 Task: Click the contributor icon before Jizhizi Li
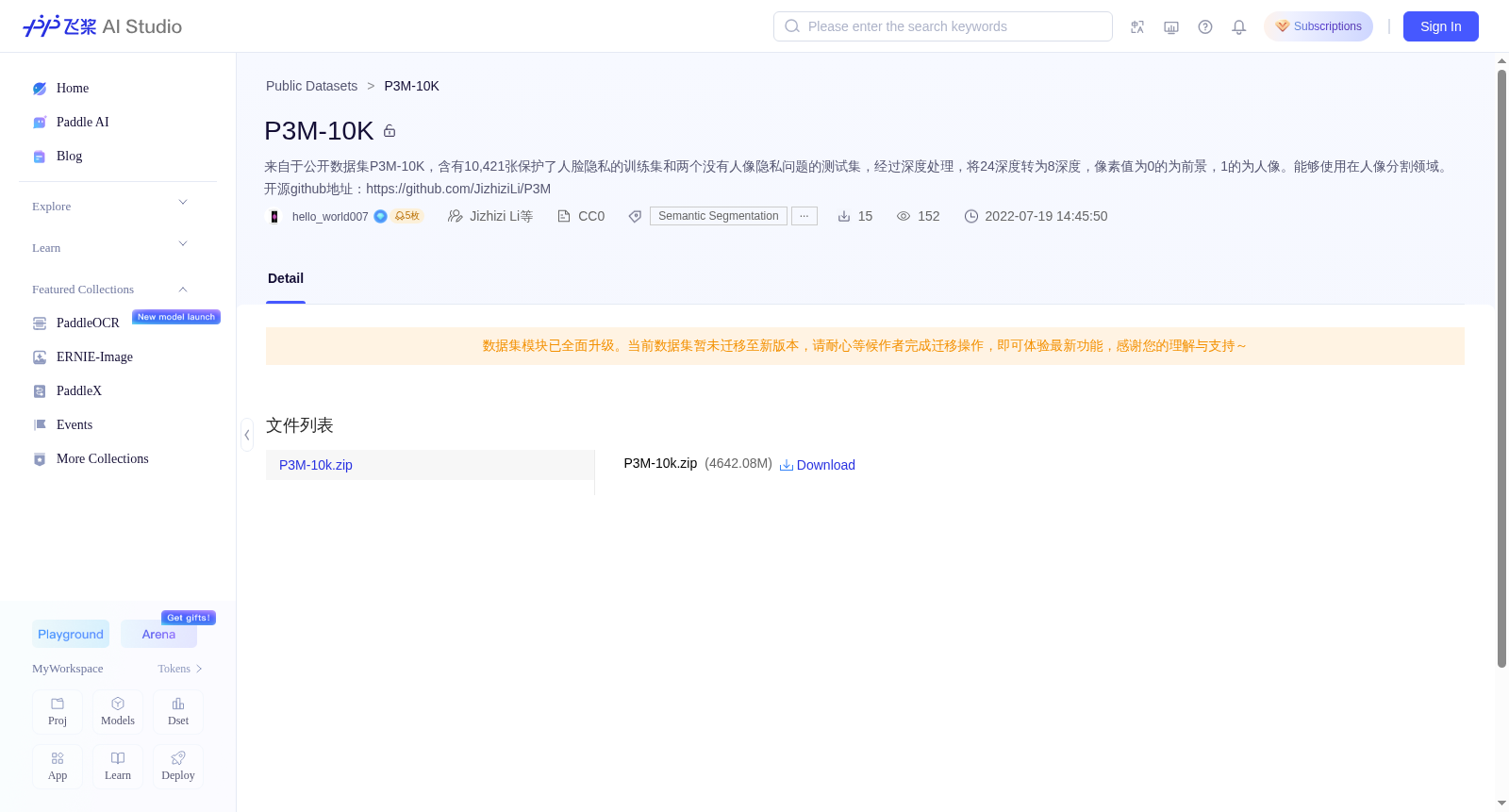(455, 216)
